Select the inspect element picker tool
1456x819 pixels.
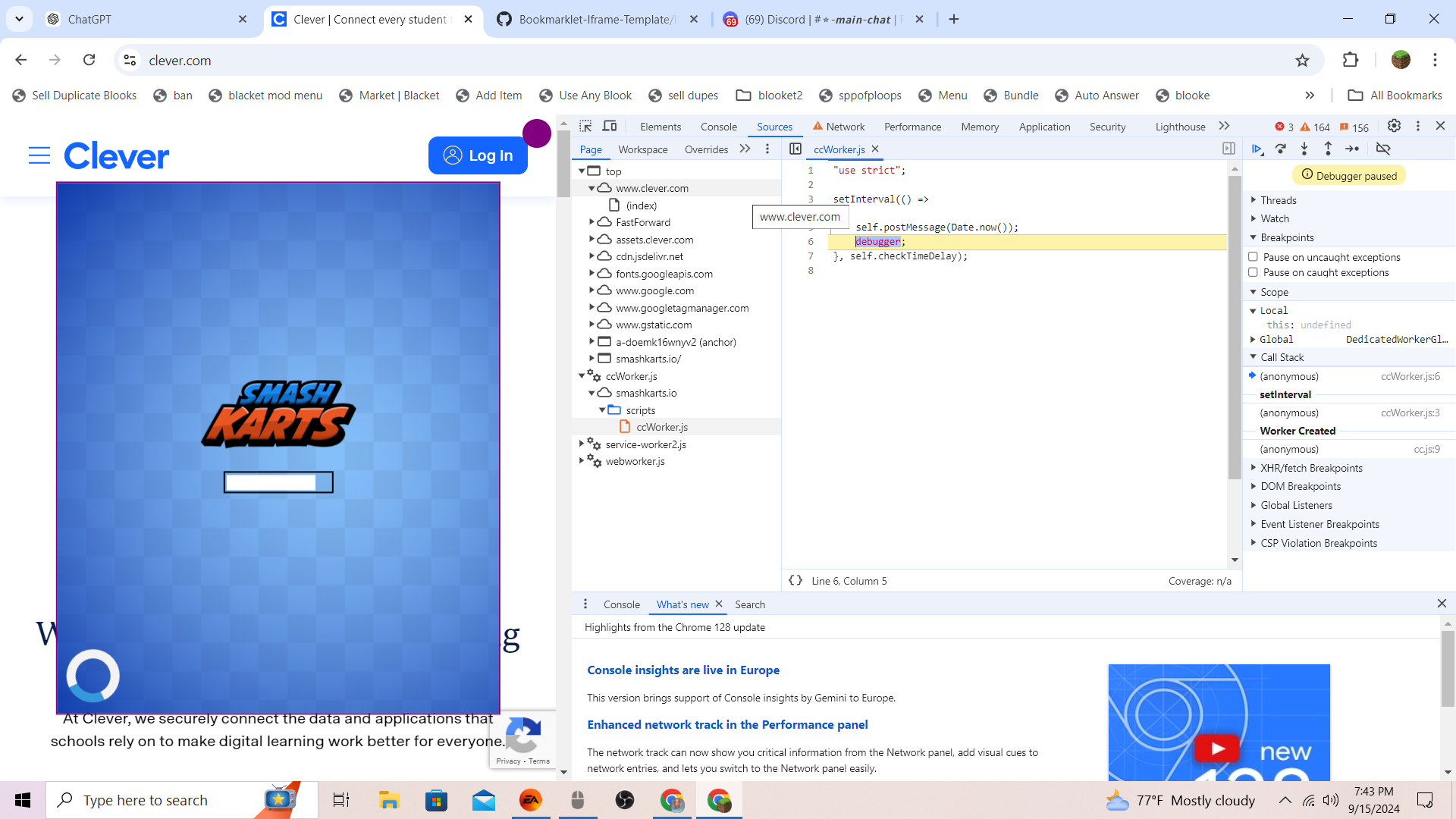click(x=585, y=127)
